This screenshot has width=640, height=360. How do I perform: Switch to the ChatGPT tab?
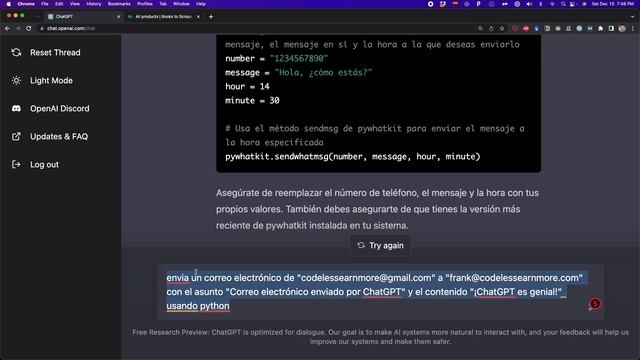click(x=84, y=17)
